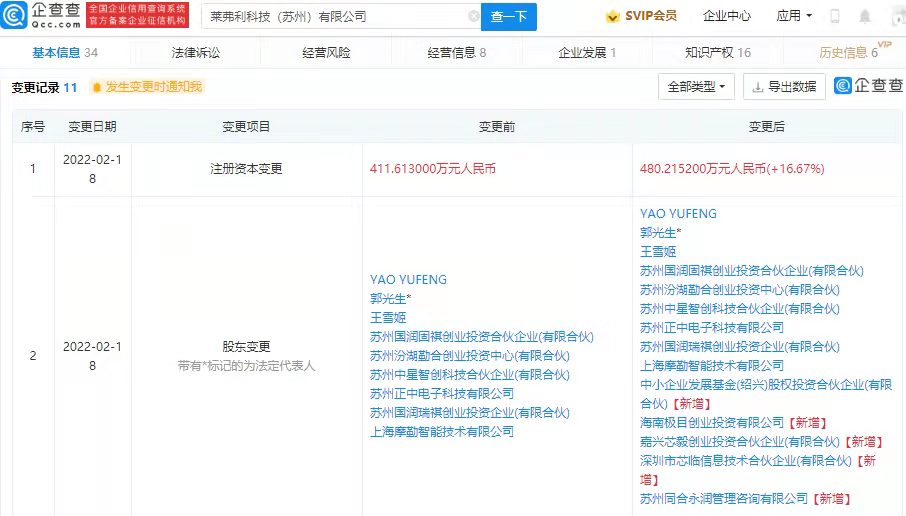
Task: Click the 411.613000万元人民币 value
Action: click(433, 169)
